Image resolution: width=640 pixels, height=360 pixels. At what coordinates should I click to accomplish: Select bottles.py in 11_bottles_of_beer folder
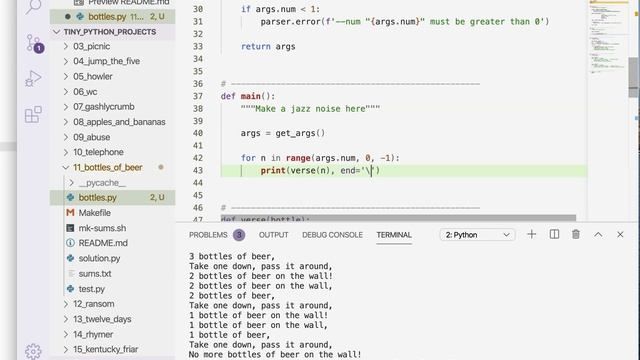[x=113, y=198]
